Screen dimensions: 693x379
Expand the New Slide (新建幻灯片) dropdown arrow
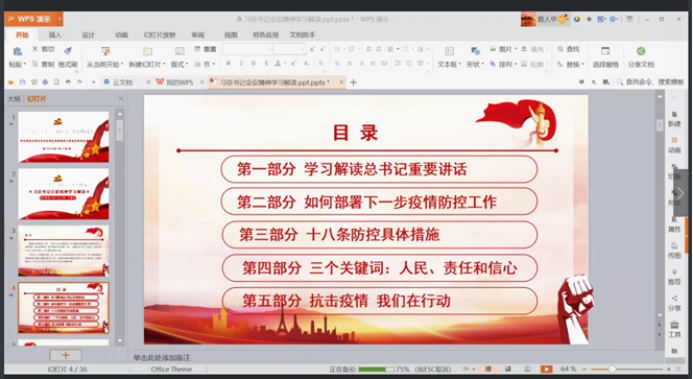click(164, 65)
